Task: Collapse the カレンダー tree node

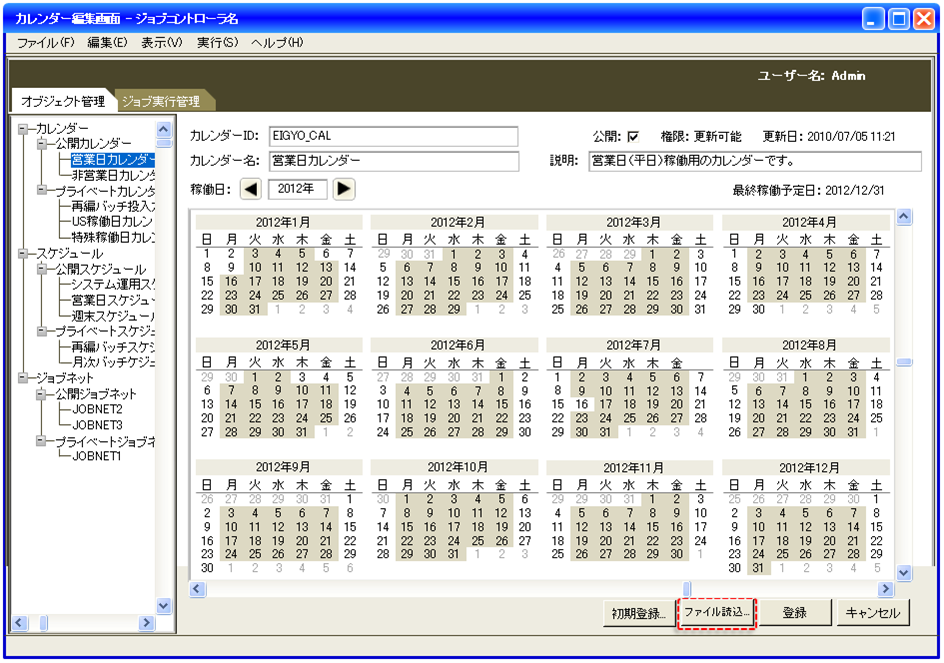Action: pyautogui.click(x=23, y=128)
